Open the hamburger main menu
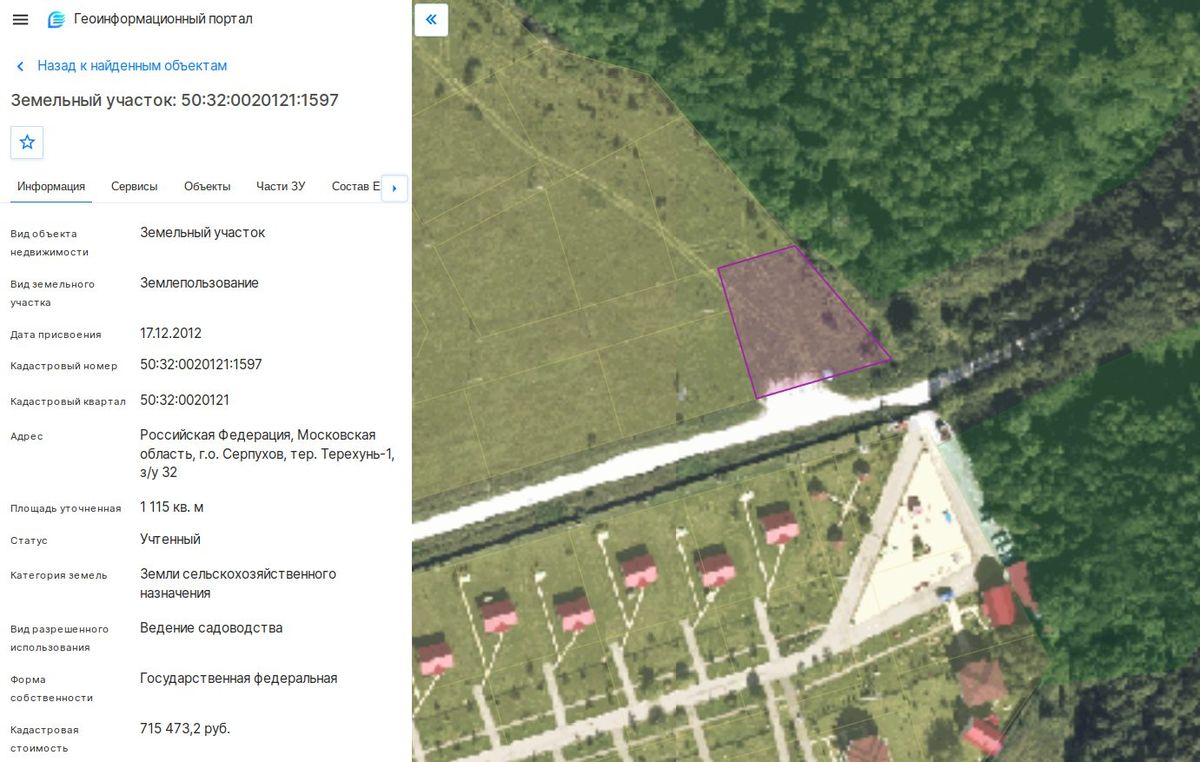This screenshot has width=1200, height=762. click(20, 20)
